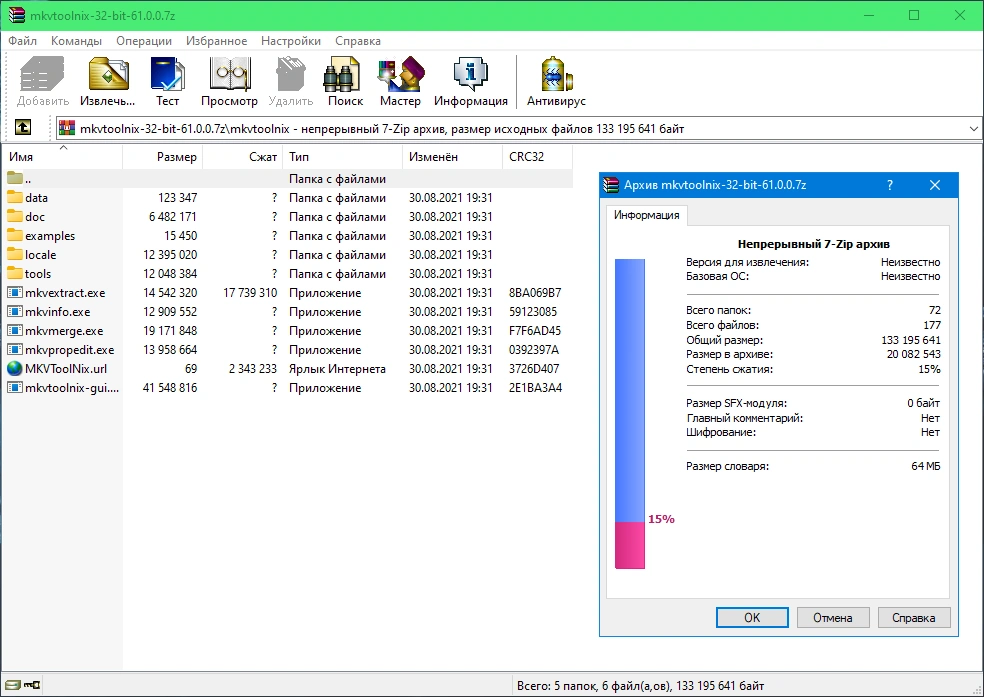The image size is (984, 697).
Task: Click WinRAR icon in dialog title bar
Action: (611, 185)
